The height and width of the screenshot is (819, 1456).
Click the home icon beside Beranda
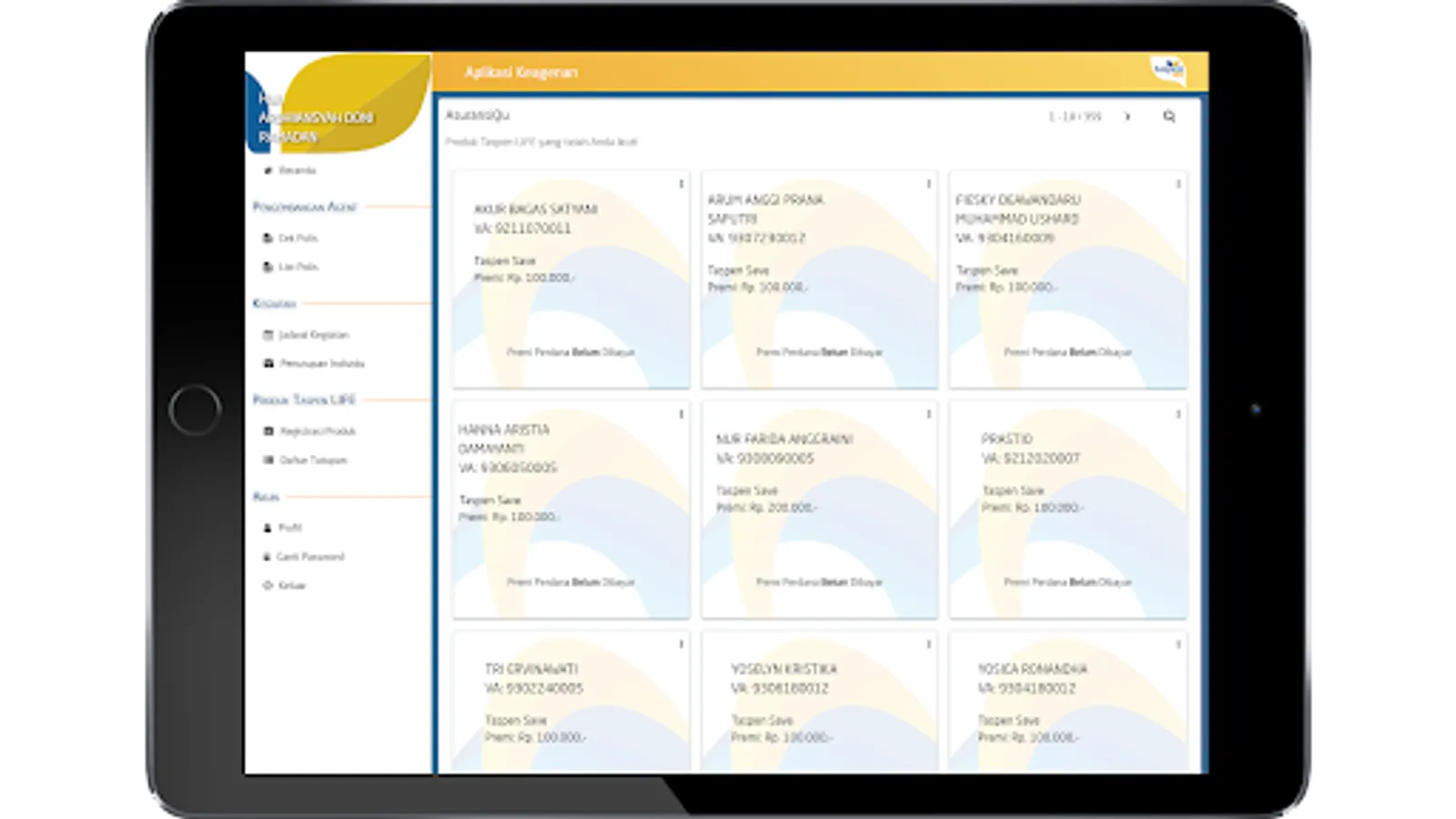point(268,170)
